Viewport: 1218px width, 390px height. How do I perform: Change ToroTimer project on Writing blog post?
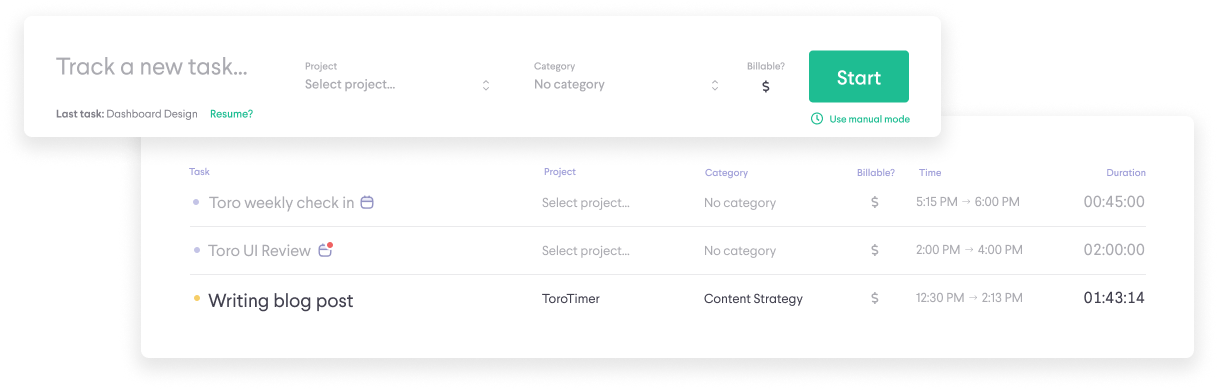click(571, 299)
